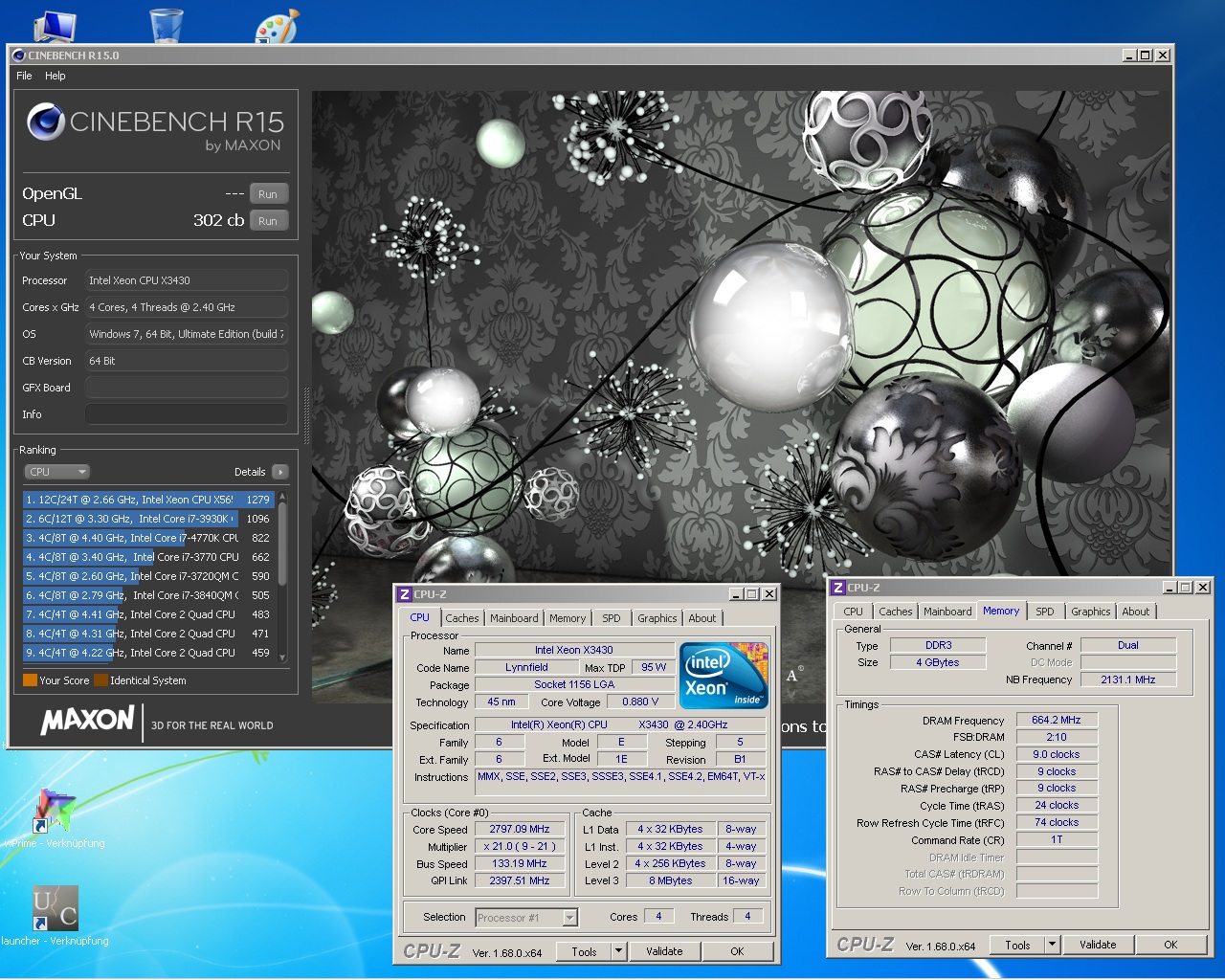Viewport: 1225px width, 980px height.
Task: Click the Cinebench window title icon
Action: click(x=18, y=56)
